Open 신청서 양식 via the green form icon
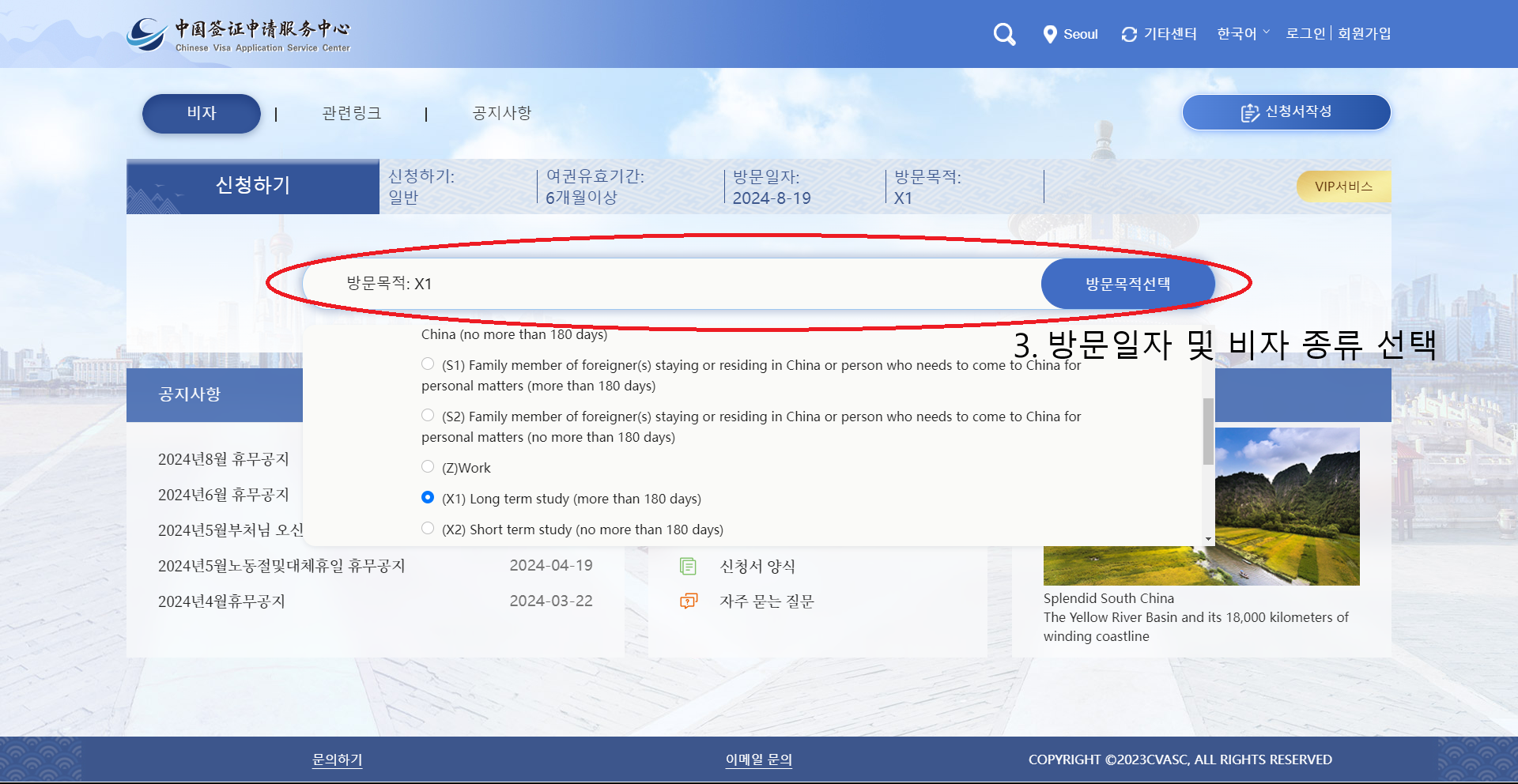1518x784 pixels. point(688,566)
